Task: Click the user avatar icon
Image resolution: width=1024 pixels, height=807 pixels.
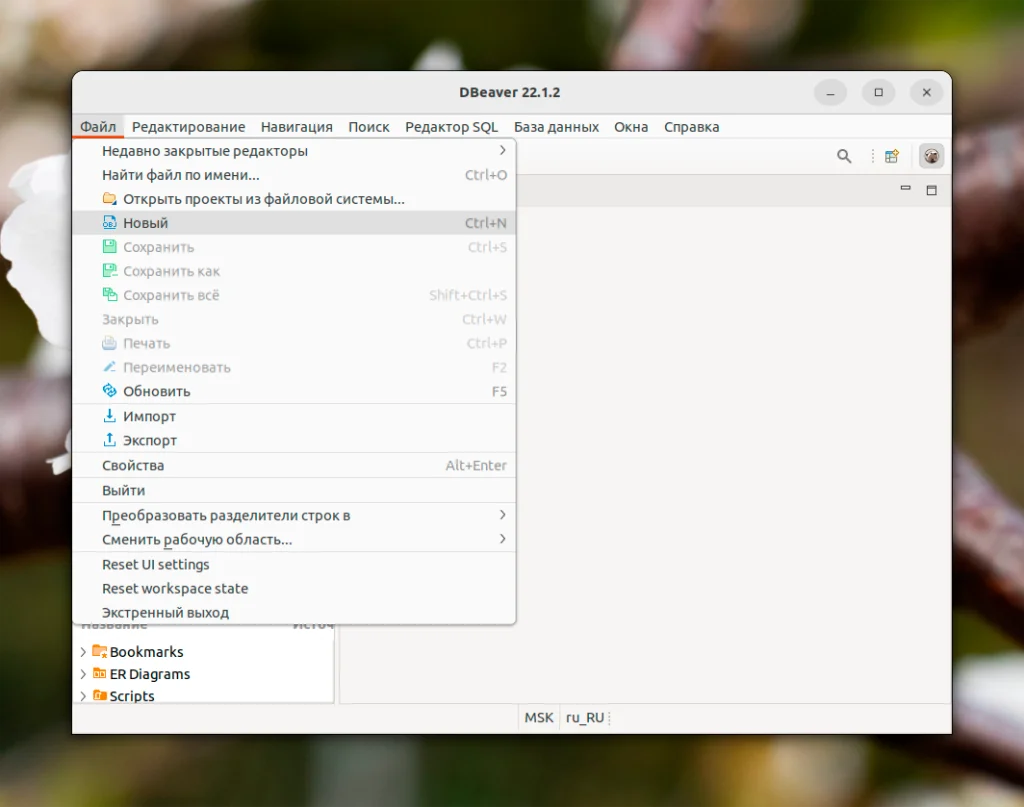Action: [931, 156]
